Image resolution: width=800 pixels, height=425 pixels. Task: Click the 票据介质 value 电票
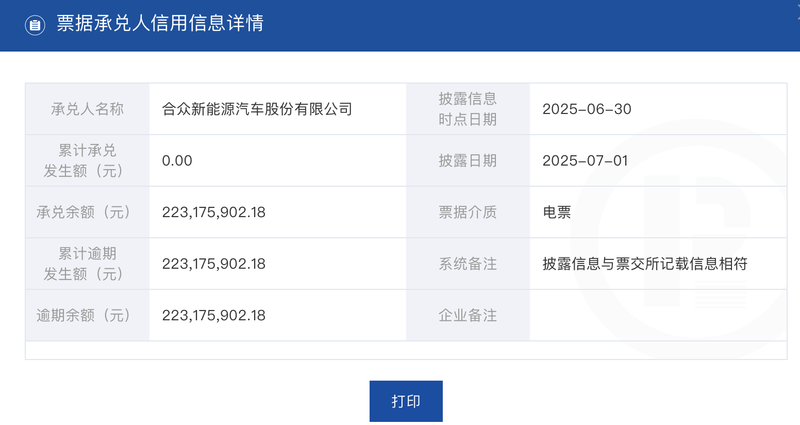tap(557, 212)
